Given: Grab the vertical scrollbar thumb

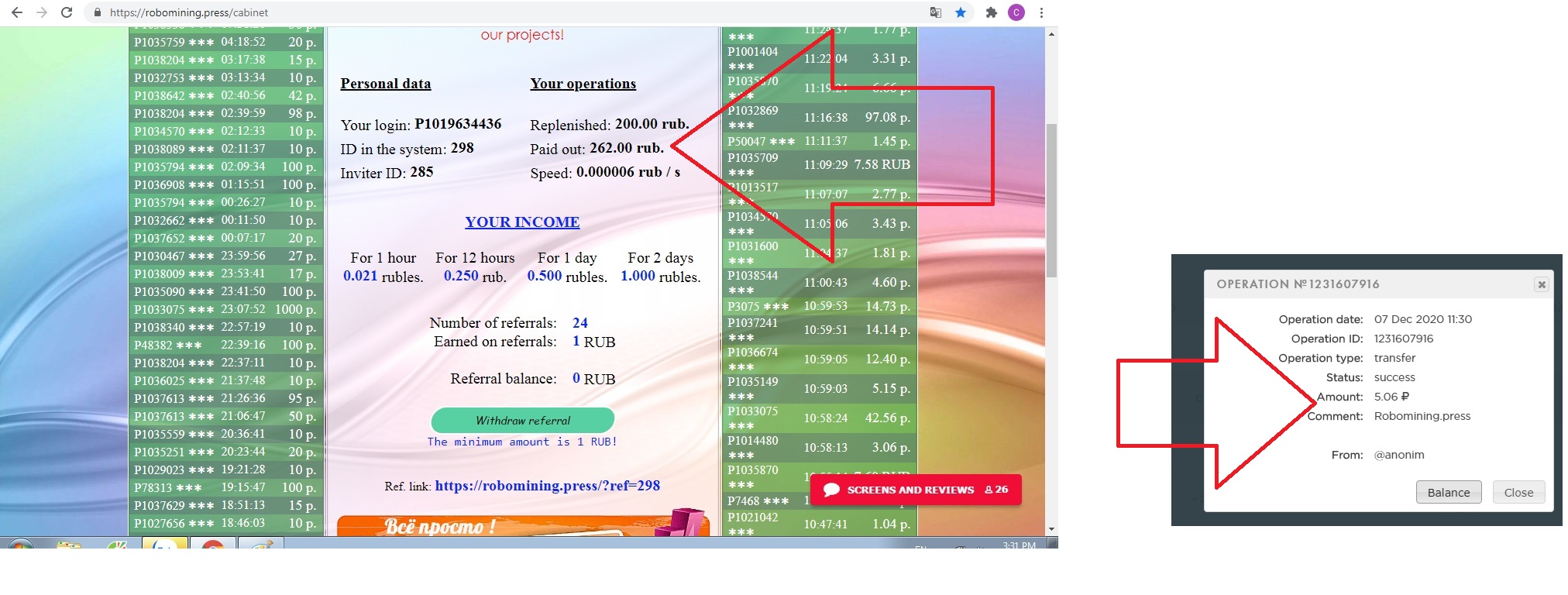Looking at the screenshot, I should (1051, 200).
